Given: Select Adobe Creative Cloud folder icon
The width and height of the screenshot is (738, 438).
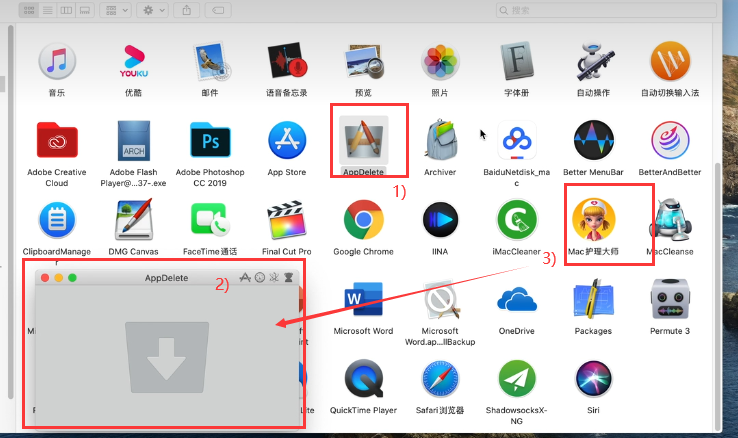Looking at the screenshot, I should pos(57,140).
